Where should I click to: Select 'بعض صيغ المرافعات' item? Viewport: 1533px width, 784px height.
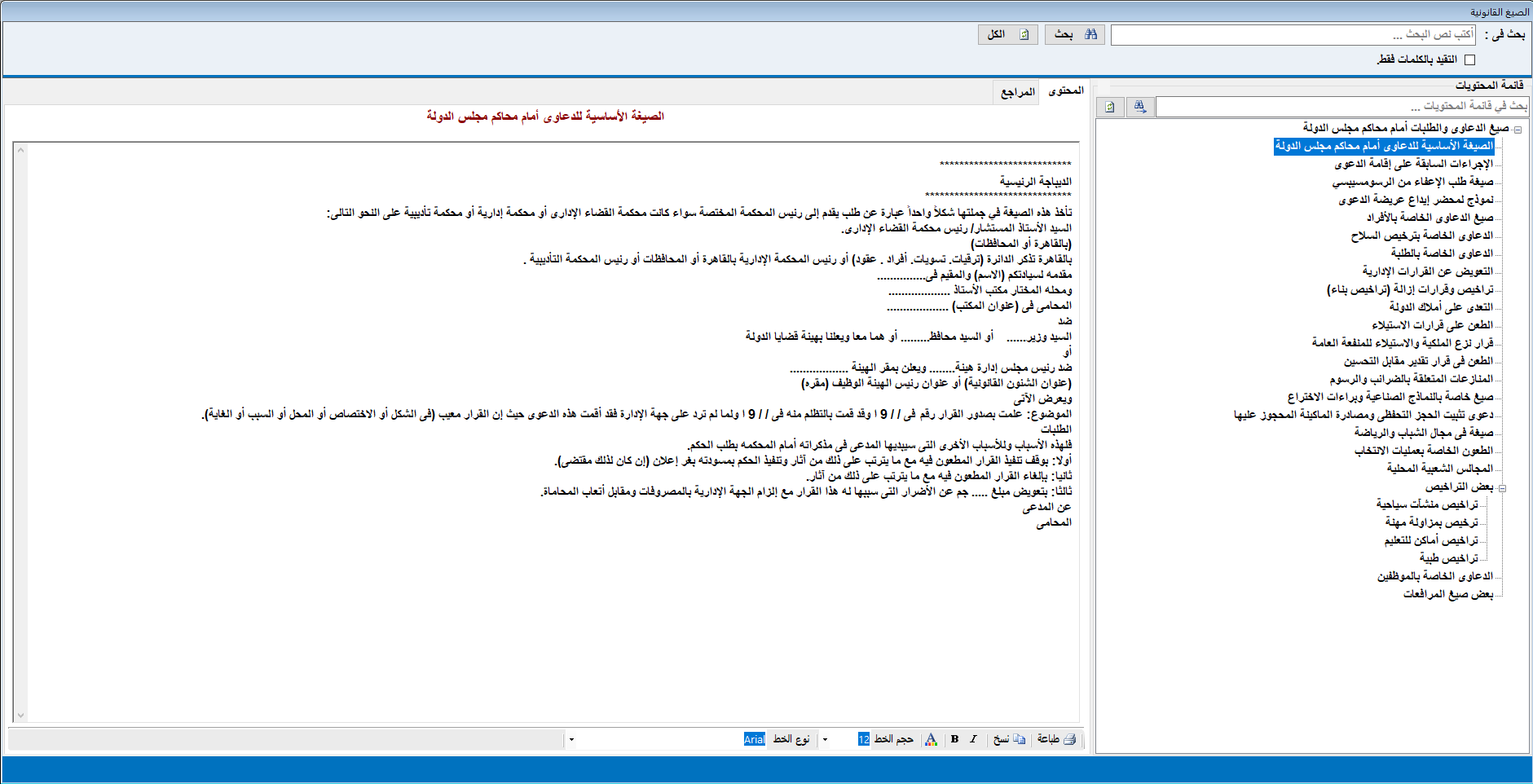(x=1448, y=594)
